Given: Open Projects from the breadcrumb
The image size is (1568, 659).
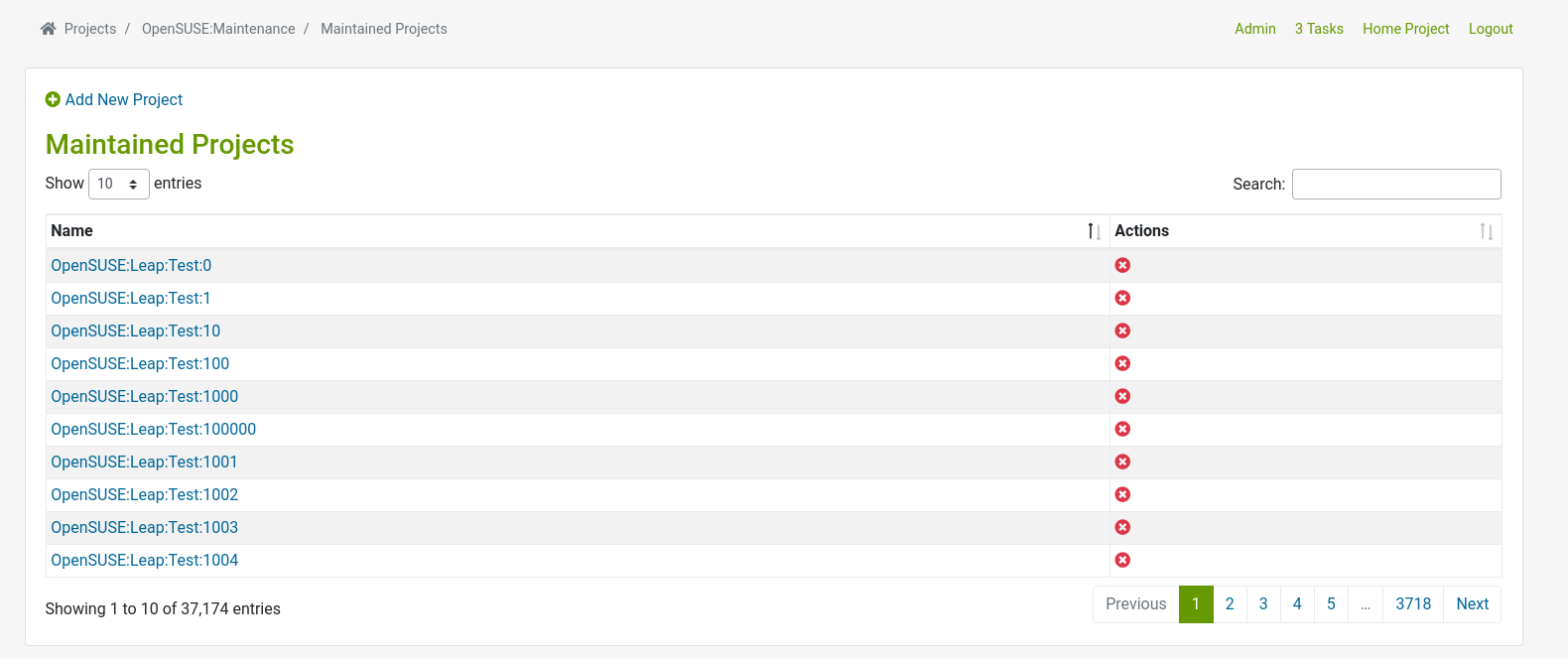Looking at the screenshot, I should [x=89, y=29].
